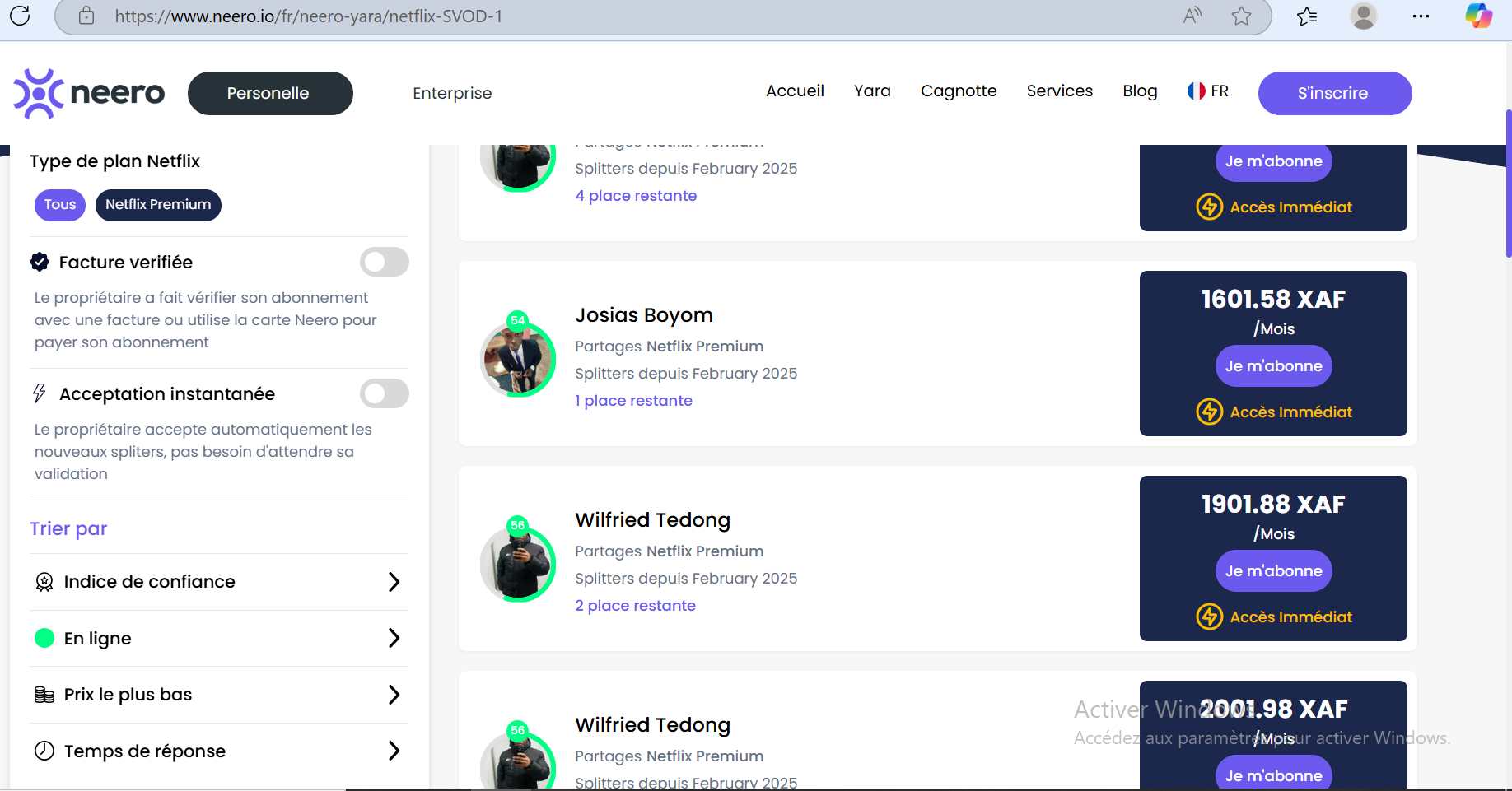Click the Temps de réponse clock icon
This screenshot has width=1512, height=791.
44,751
